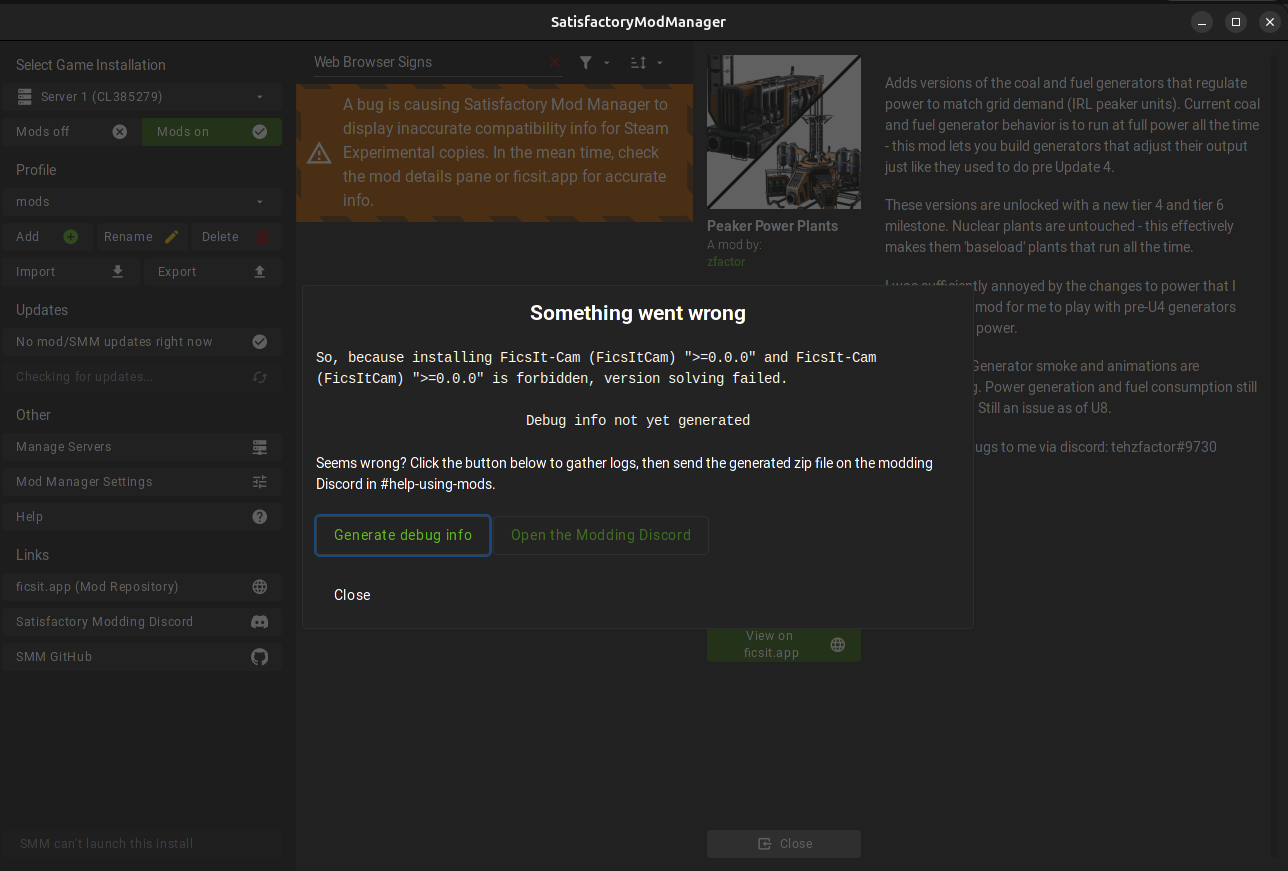This screenshot has height=871, width=1288.
Task: Open the Help entry
Action: (142, 517)
